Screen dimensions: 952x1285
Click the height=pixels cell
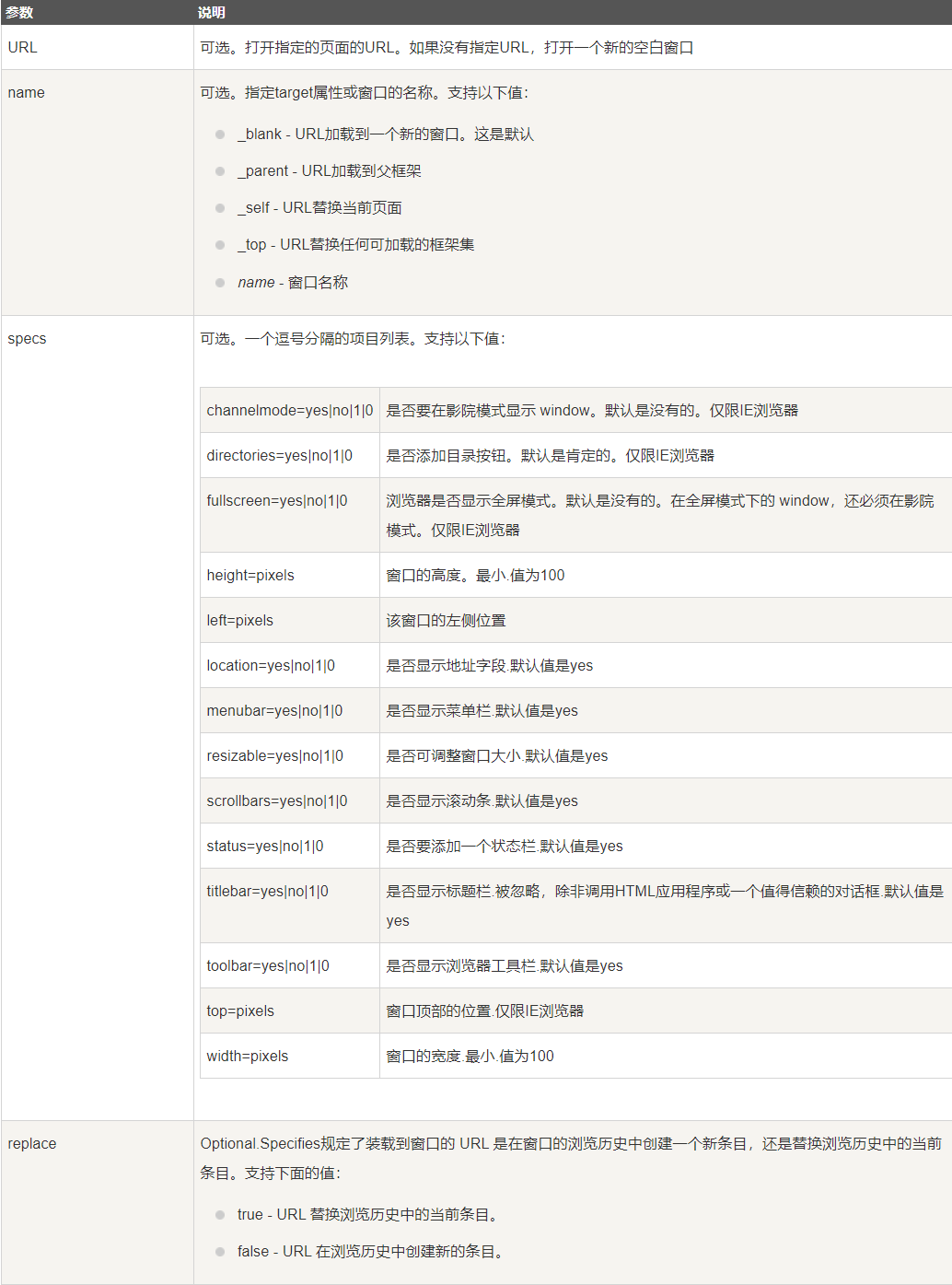250,575
